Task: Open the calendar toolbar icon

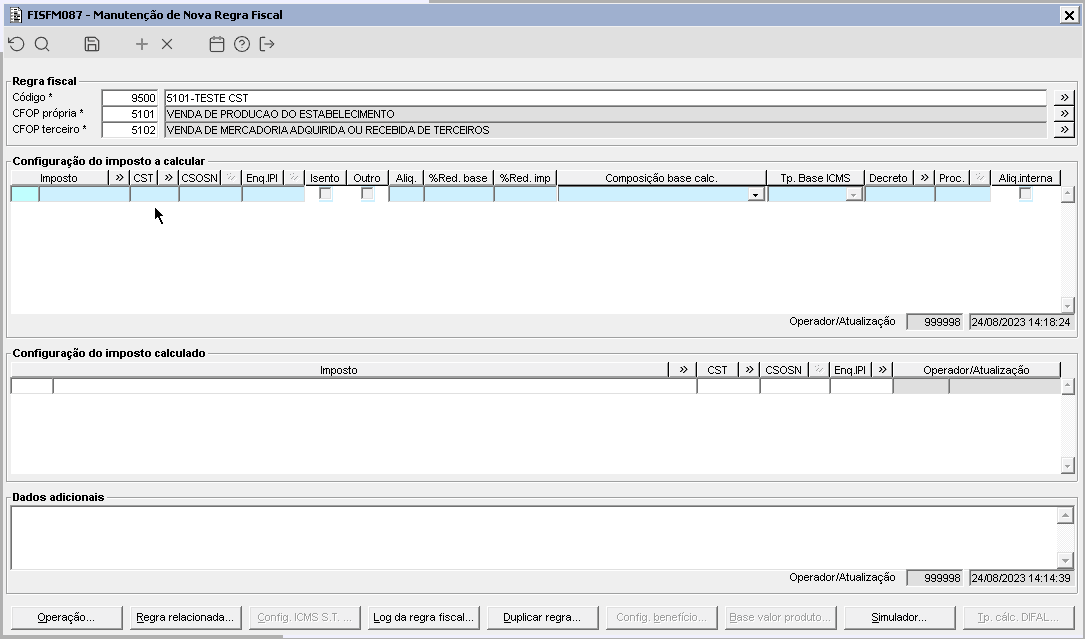Action: click(x=217, y=44)
